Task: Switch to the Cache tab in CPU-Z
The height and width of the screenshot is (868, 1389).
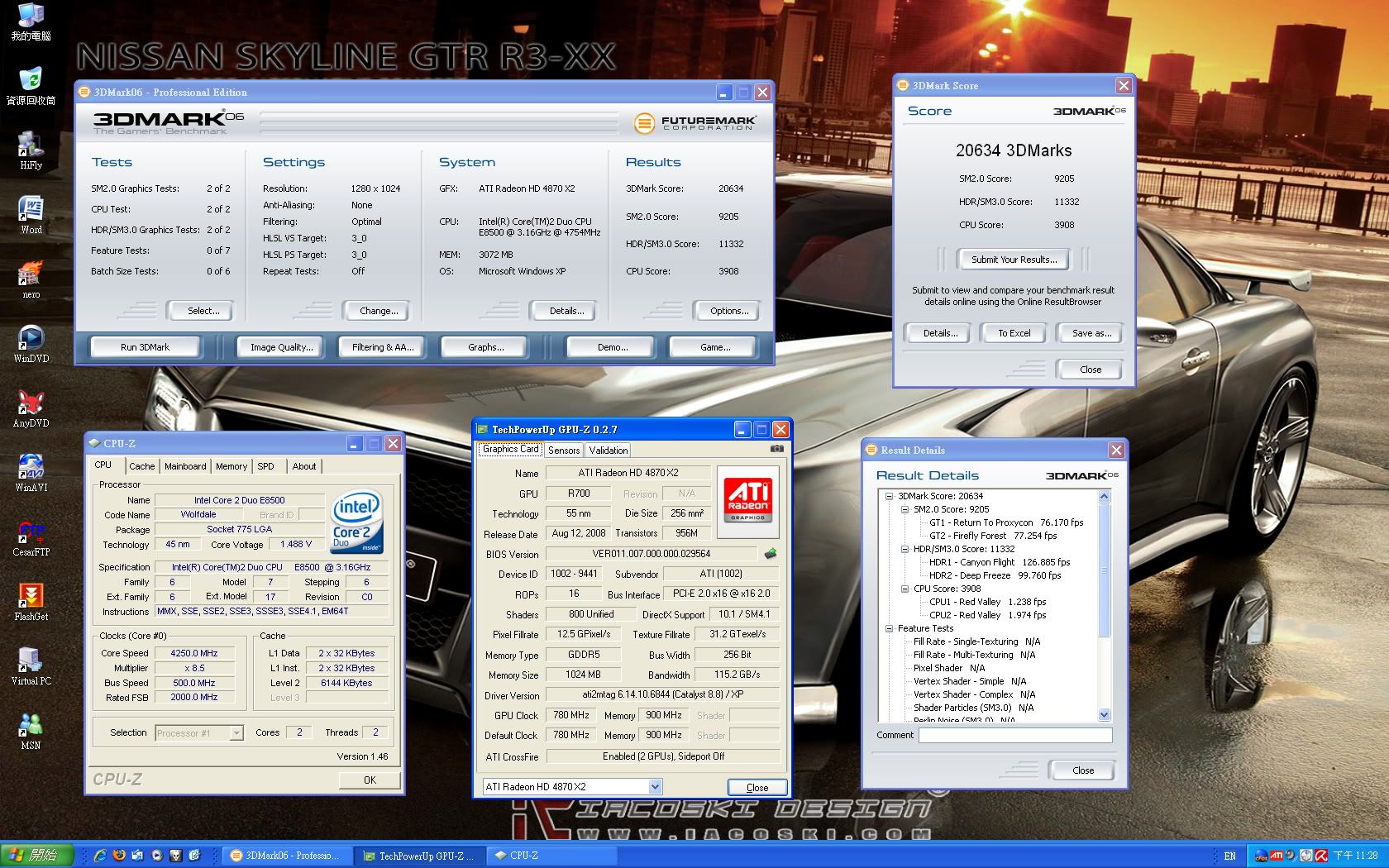Action: (141, 466)
